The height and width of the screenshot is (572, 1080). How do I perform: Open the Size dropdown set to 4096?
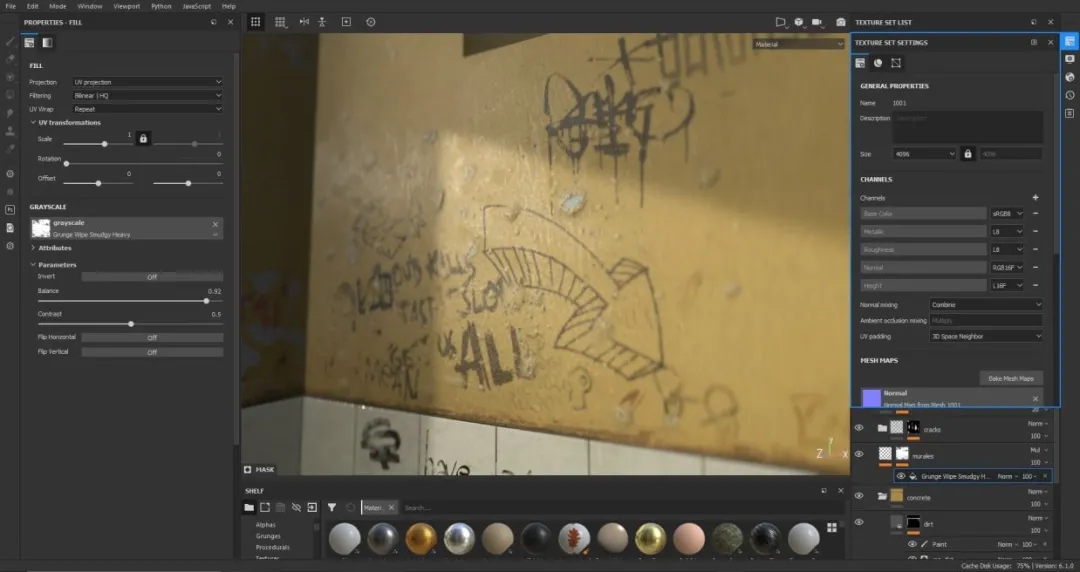pyautogui.click(x=924, y=154)
